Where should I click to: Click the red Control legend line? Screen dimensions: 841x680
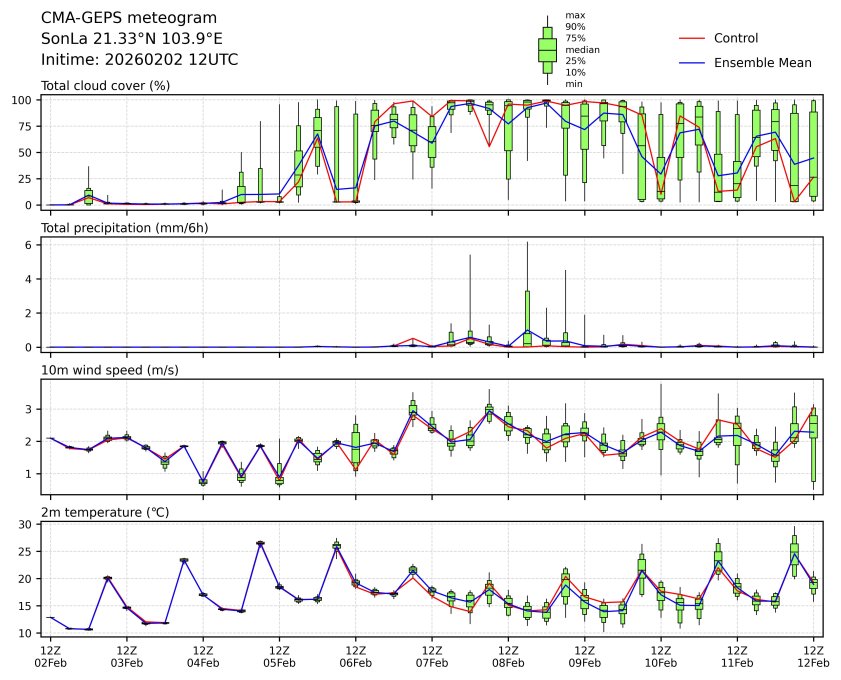point(692,38)
